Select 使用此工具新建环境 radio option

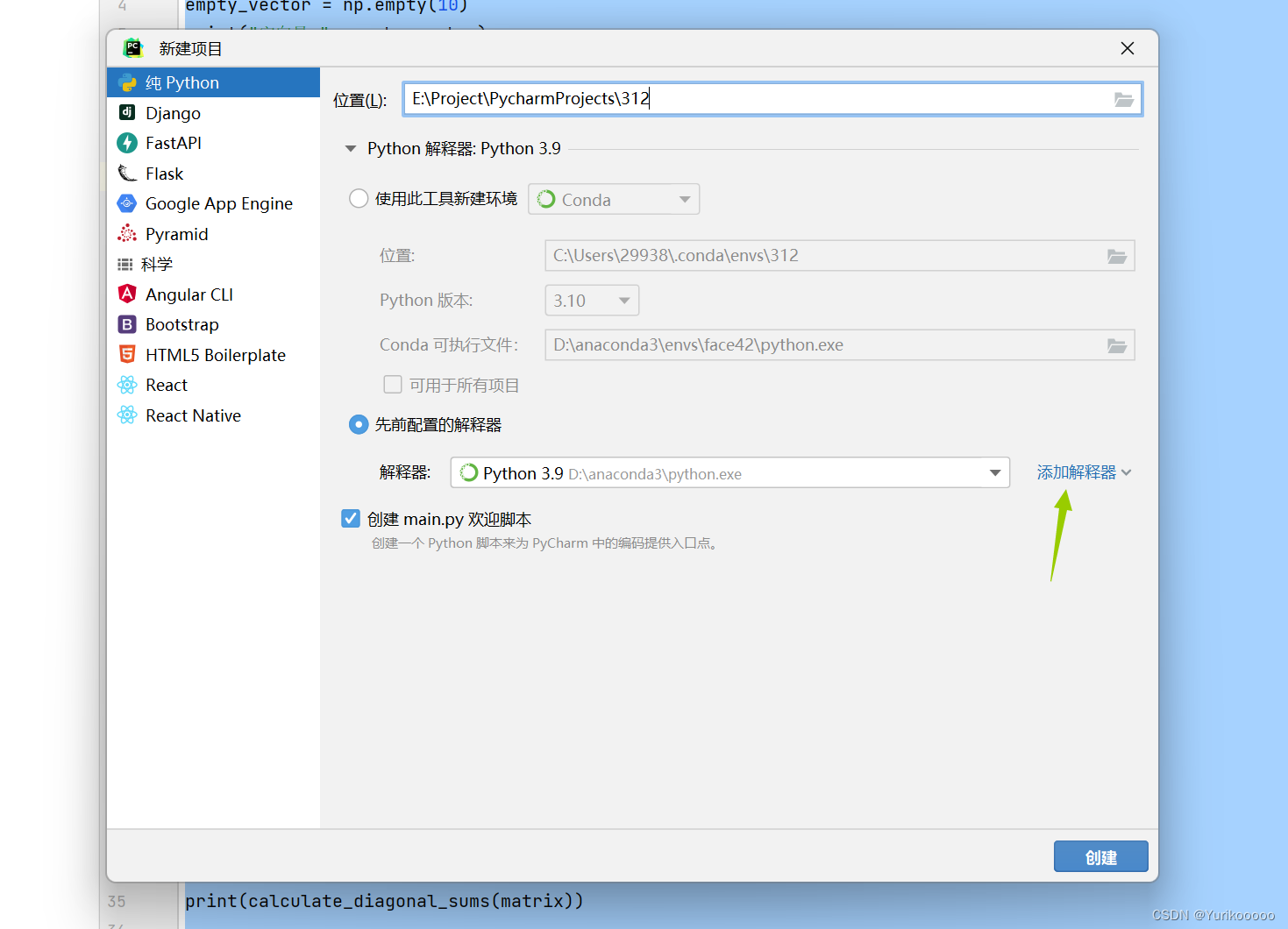click(359, 198)
